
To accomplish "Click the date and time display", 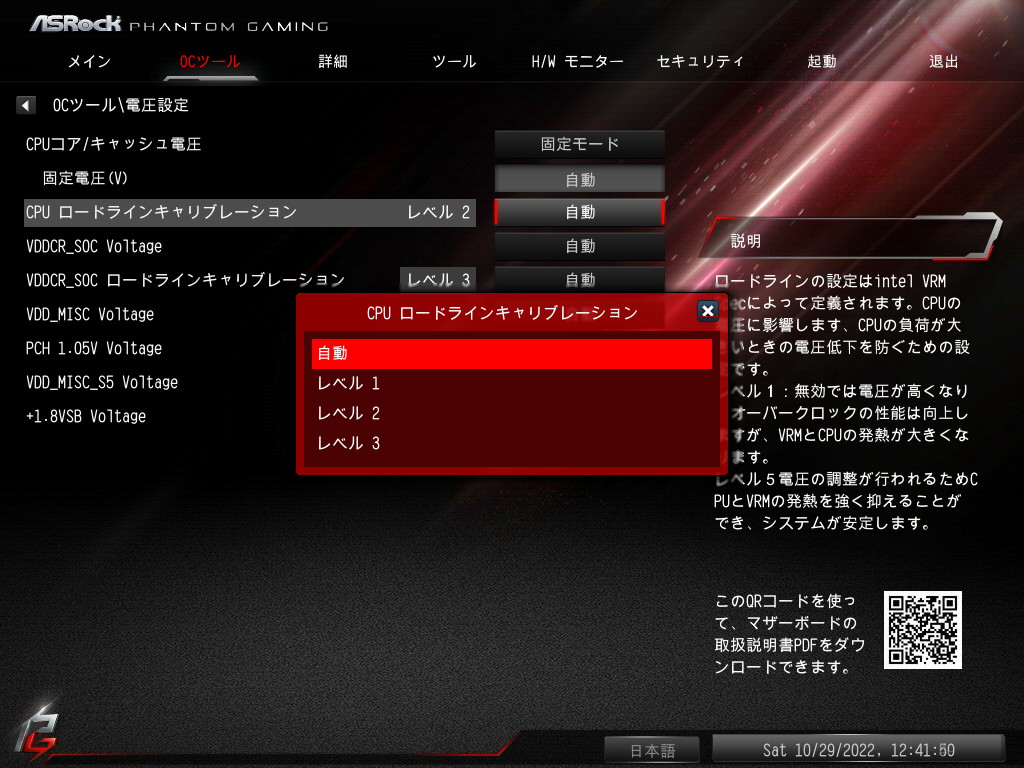I will (x=858, y=750).
